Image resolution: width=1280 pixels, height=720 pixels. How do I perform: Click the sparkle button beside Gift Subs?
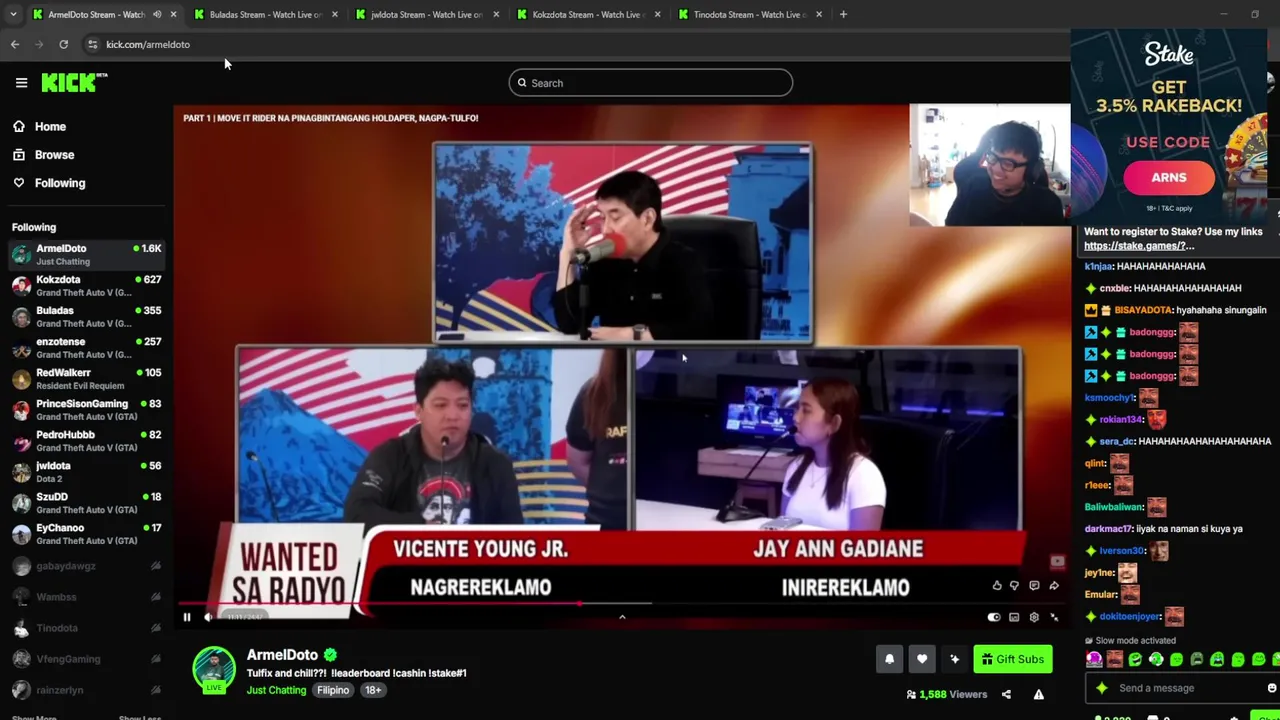tap(955, 659)
